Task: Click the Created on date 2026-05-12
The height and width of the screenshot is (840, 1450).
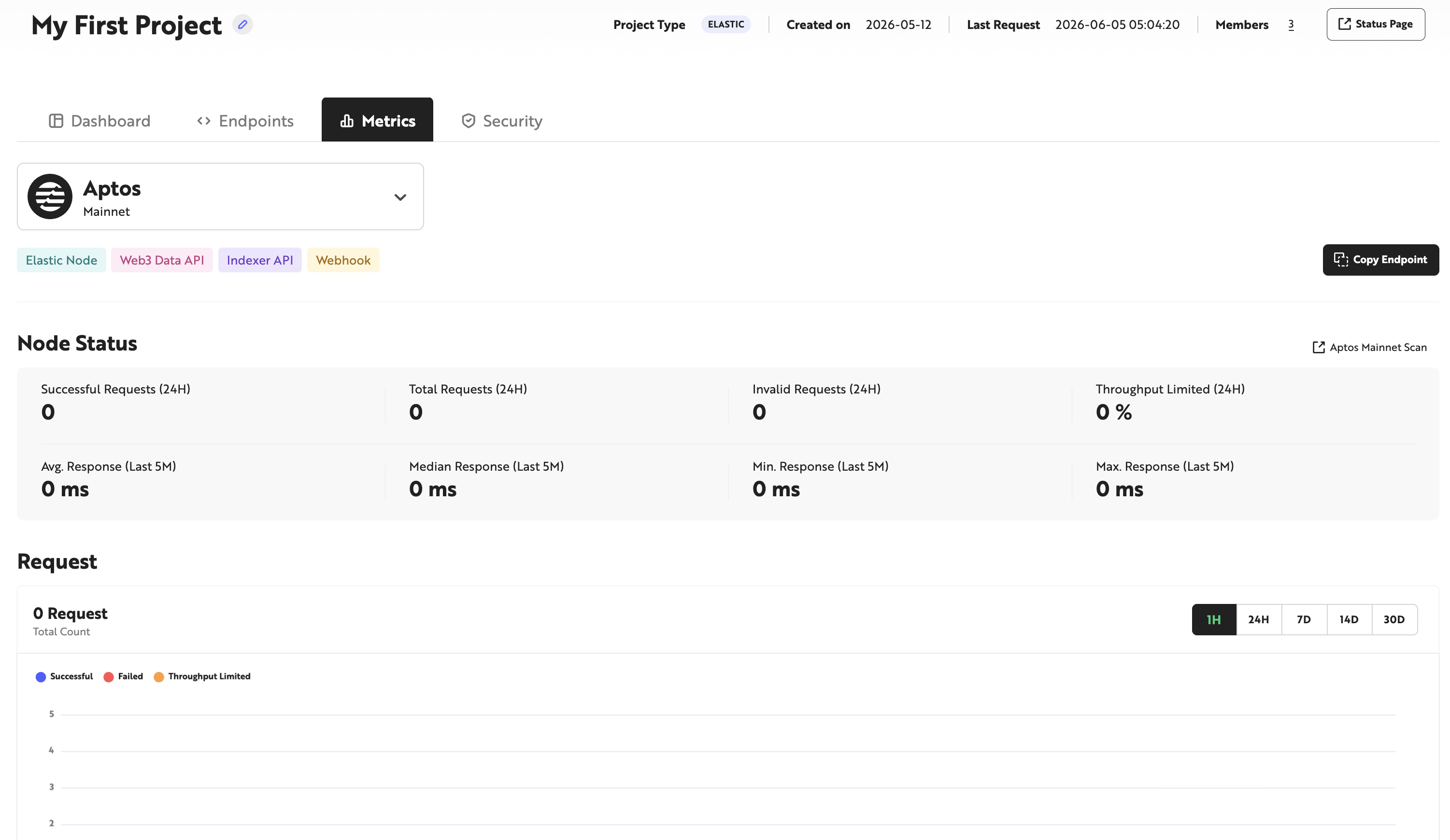Action: point(898,25)
